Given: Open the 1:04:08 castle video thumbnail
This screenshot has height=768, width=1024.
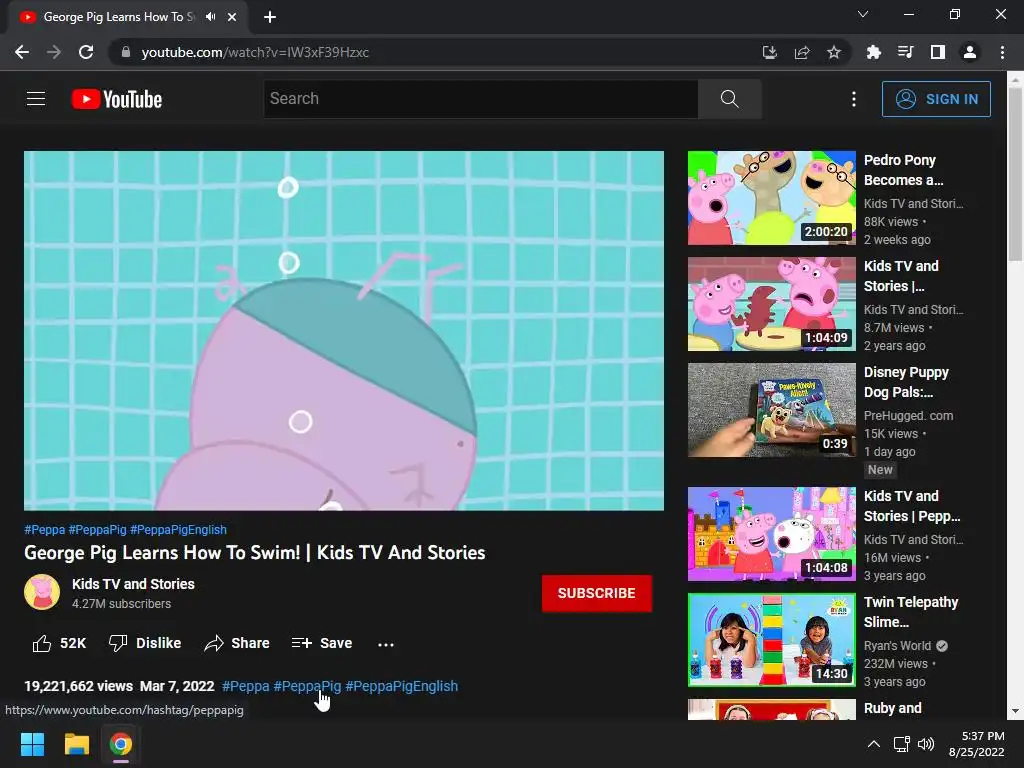Looking at the screenshot, I should coord(771,534).
